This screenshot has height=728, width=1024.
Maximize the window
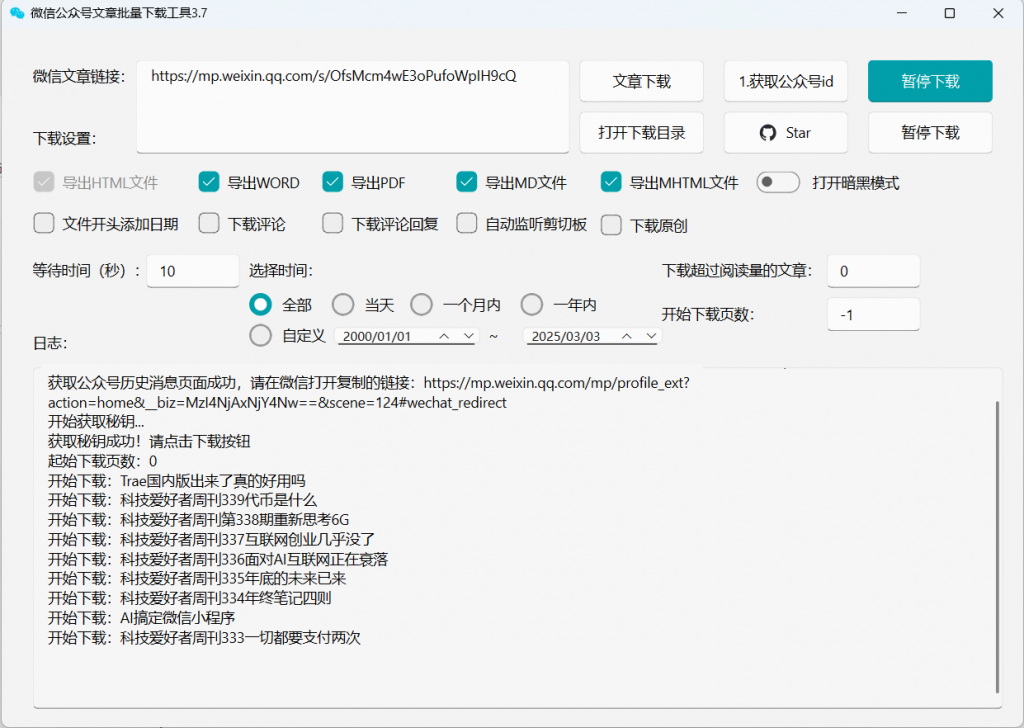[x=950, y=13]
